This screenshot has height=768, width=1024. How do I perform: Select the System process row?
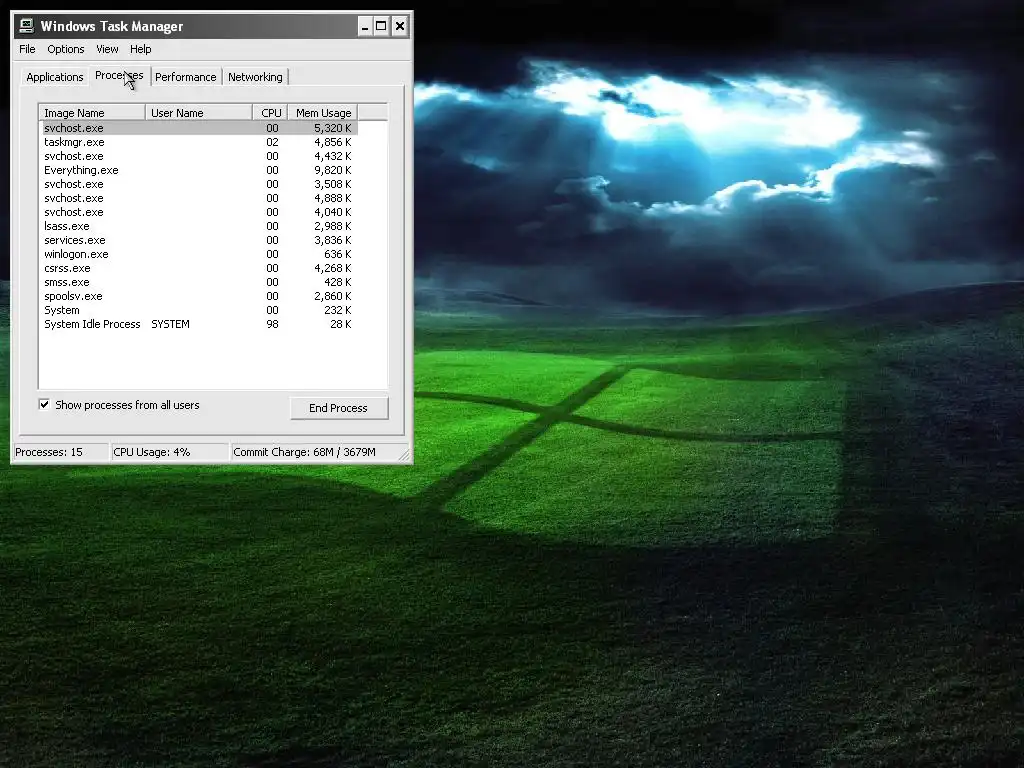pos(199,310)
